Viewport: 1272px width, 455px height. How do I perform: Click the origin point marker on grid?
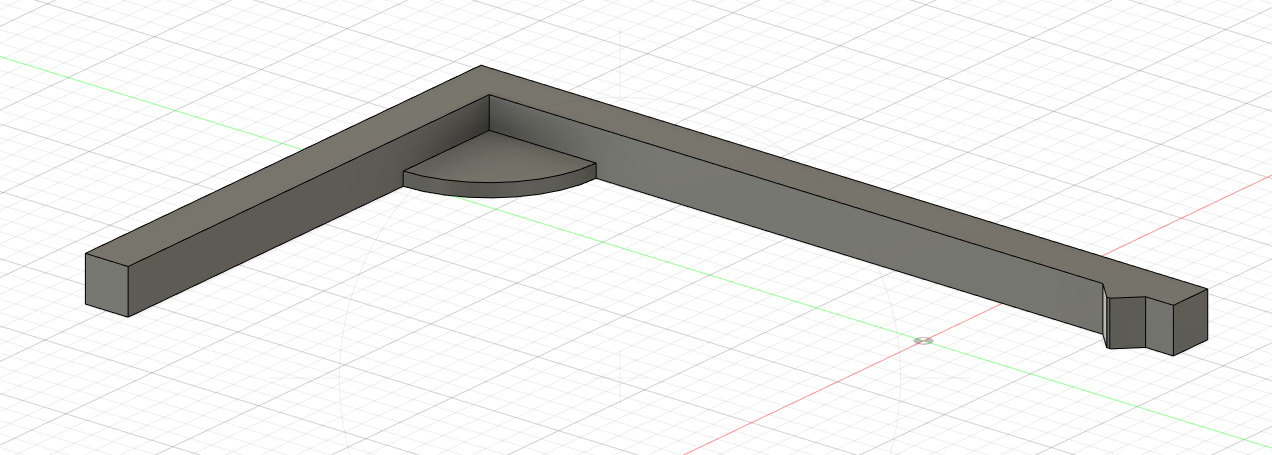pyautogui.click(x=923, y=341)
